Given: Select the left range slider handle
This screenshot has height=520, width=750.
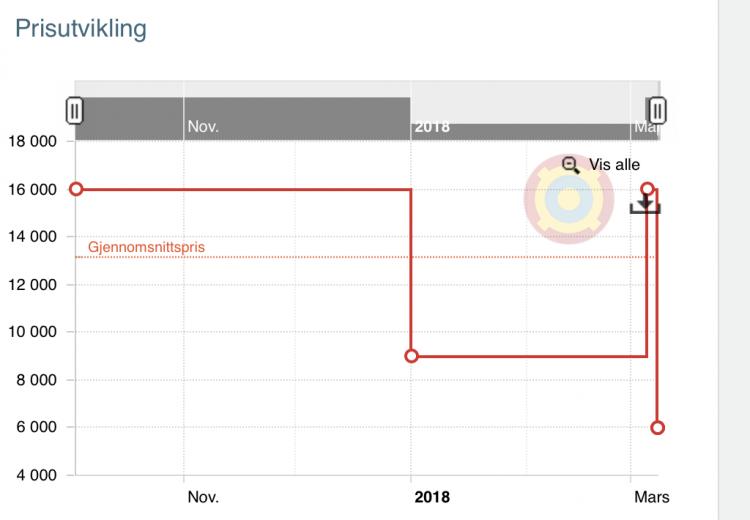Looking at the screenshot, I should (74, 111).
